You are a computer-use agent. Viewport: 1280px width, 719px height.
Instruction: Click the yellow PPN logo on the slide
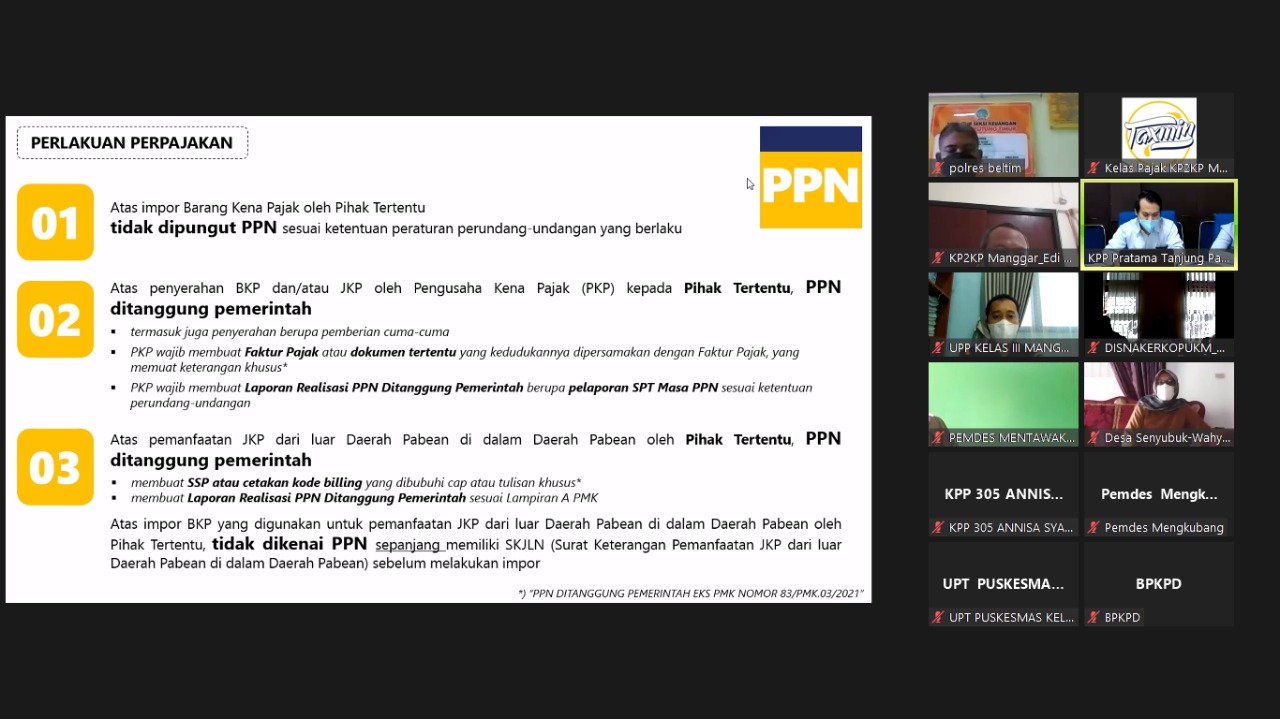(x=810, y=177)
